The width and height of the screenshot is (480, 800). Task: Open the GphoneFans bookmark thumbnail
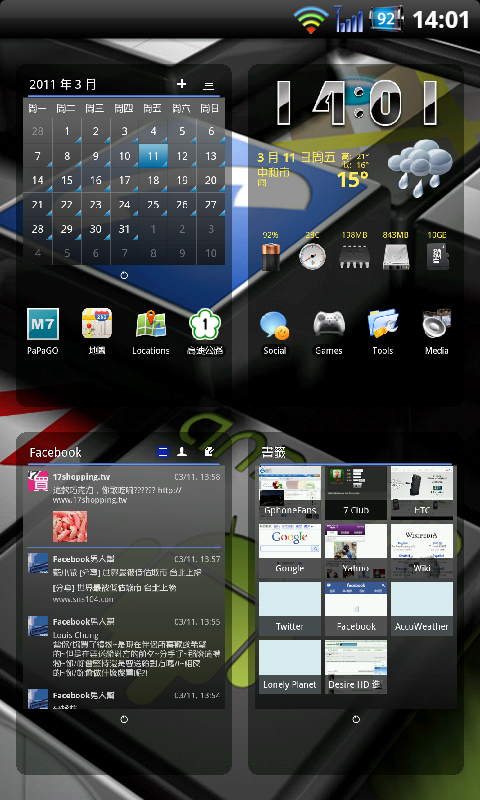[290, 491]
